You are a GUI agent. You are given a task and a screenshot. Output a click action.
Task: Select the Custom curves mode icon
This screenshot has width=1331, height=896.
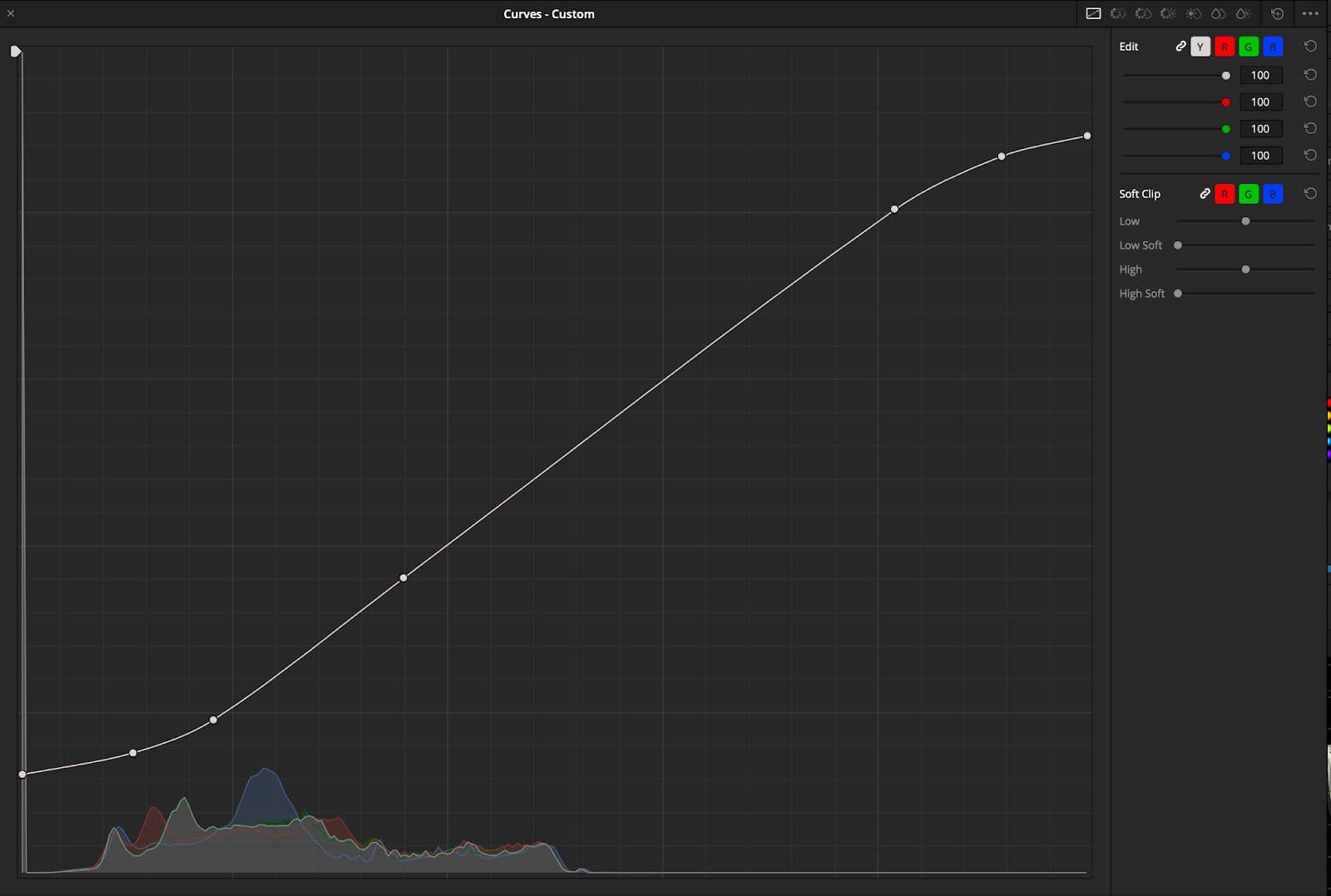[x=1093, y=14]
